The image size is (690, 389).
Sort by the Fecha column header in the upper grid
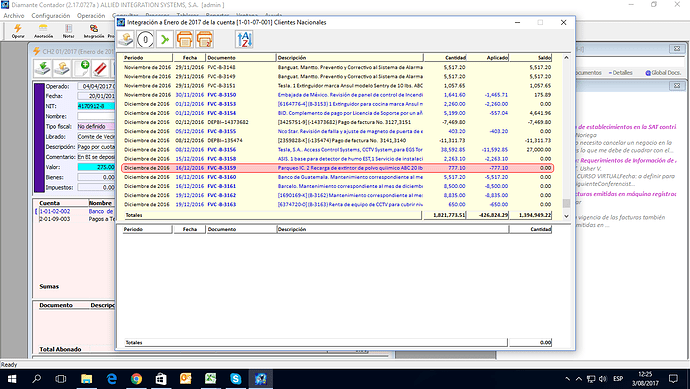(x=190, y=58)
